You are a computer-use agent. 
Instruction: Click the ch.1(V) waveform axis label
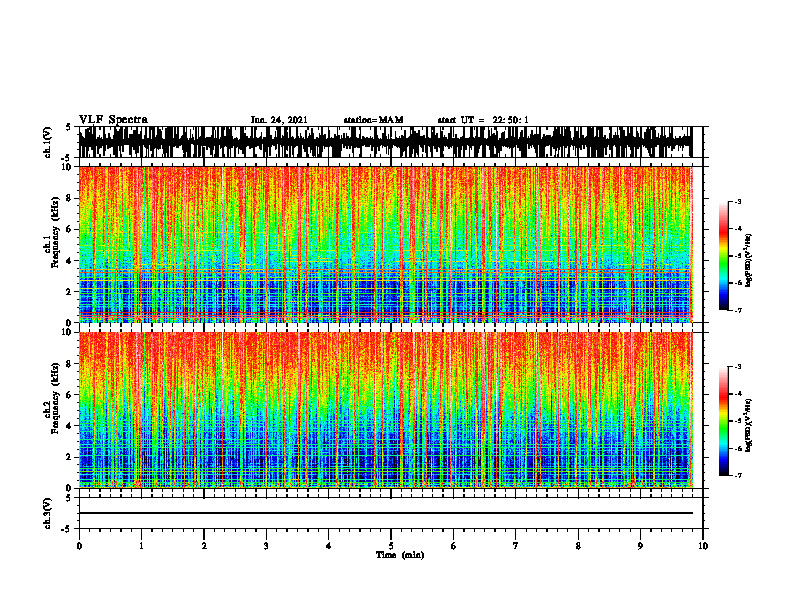point(47,142)
